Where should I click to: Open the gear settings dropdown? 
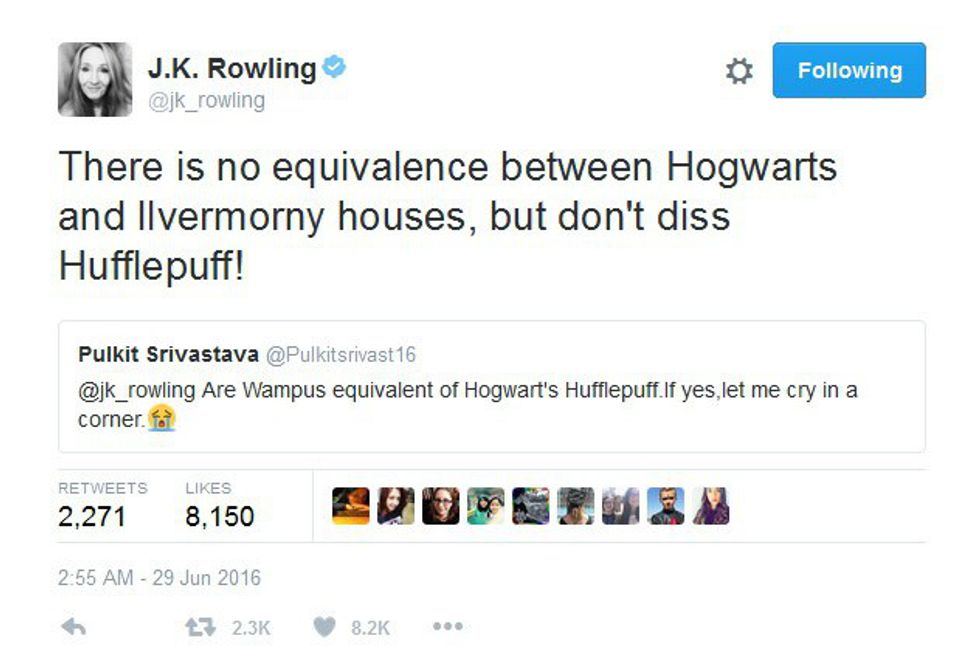tap(739, 71)
